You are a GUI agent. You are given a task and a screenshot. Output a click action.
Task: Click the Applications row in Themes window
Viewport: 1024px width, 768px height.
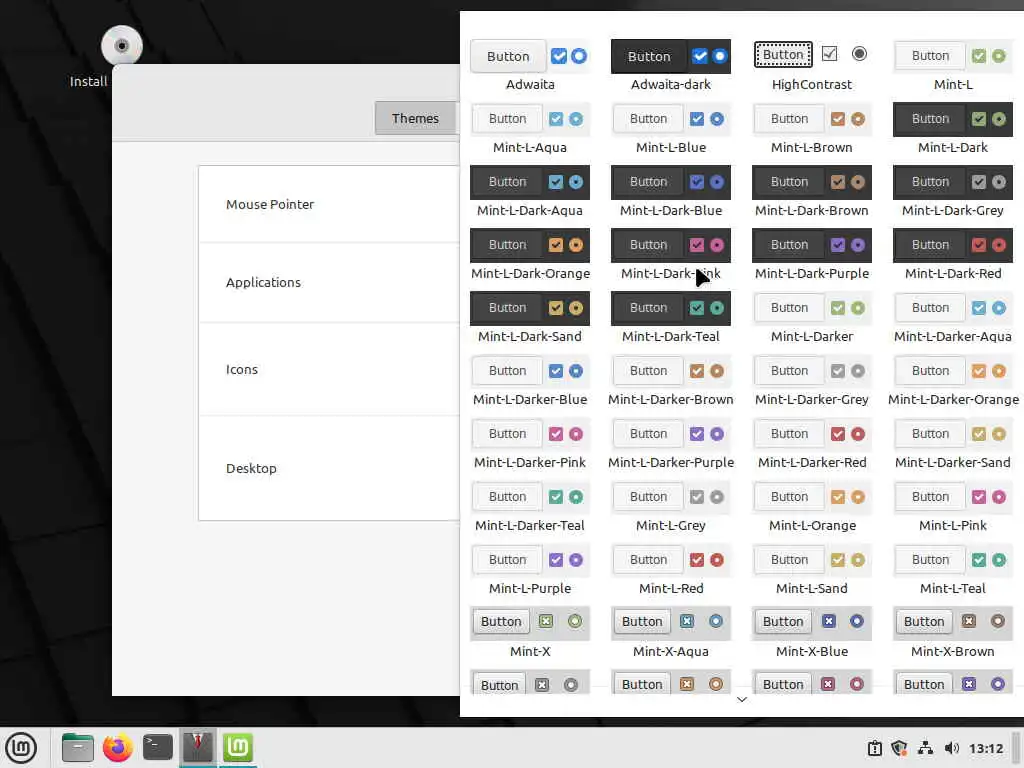[x=329, y=283]
